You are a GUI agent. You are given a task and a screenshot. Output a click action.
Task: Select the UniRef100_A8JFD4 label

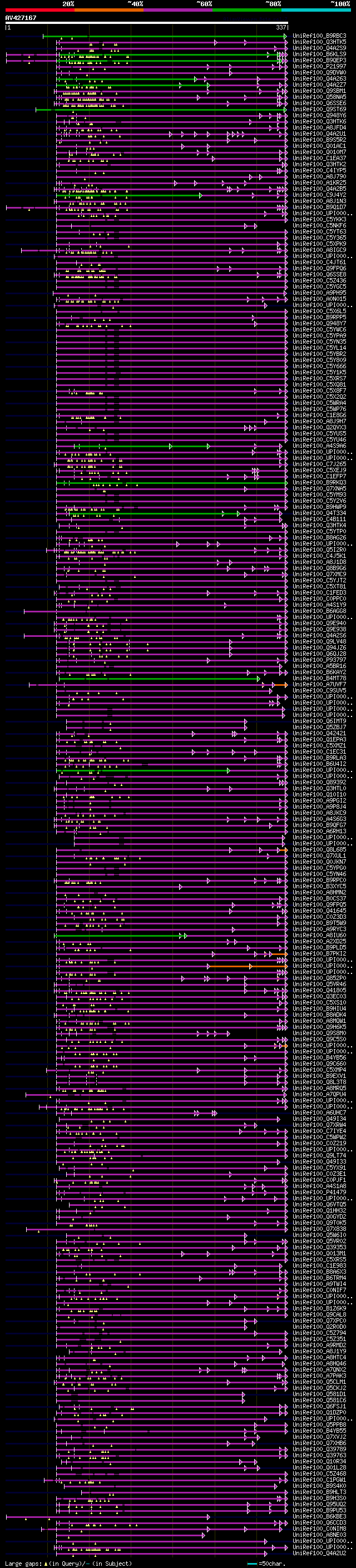pos(319,128)
